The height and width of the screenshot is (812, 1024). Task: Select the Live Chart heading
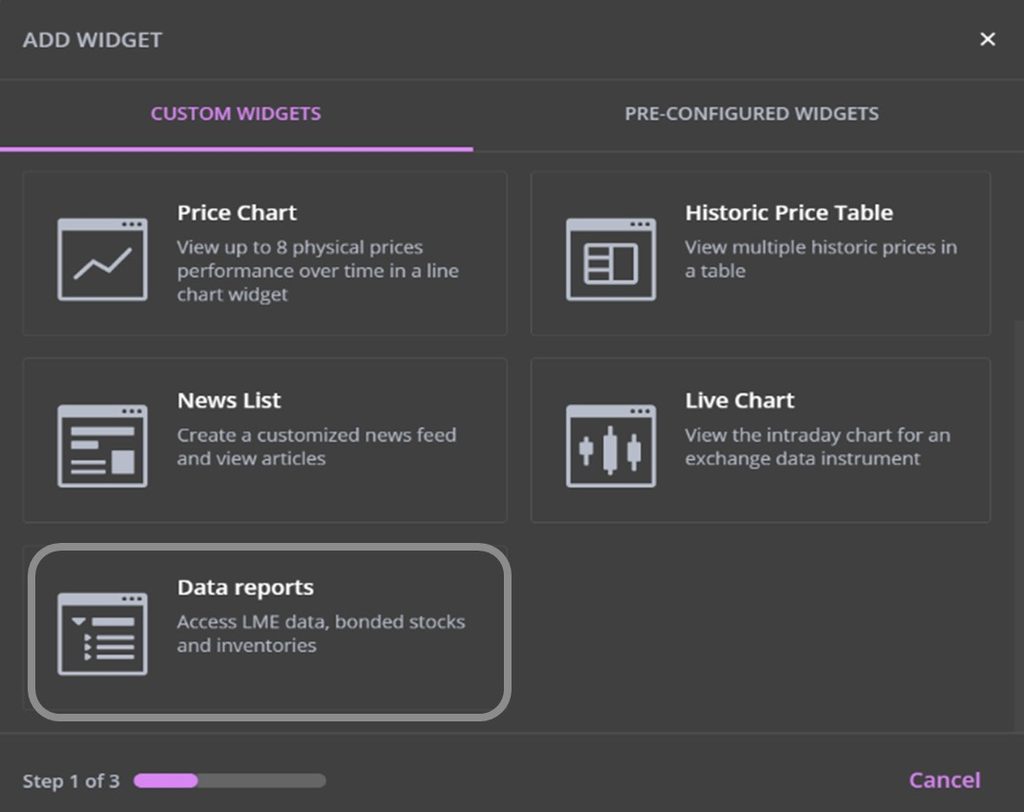pos(739,400)
